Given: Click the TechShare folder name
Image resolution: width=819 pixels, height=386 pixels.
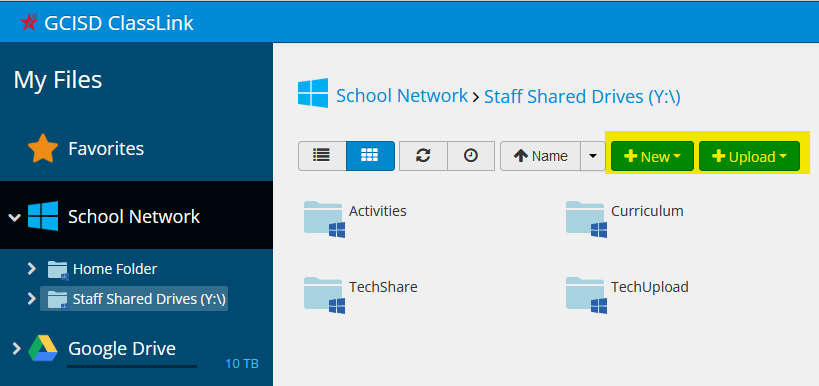Looking at the screenshot, I should point(383,287).
